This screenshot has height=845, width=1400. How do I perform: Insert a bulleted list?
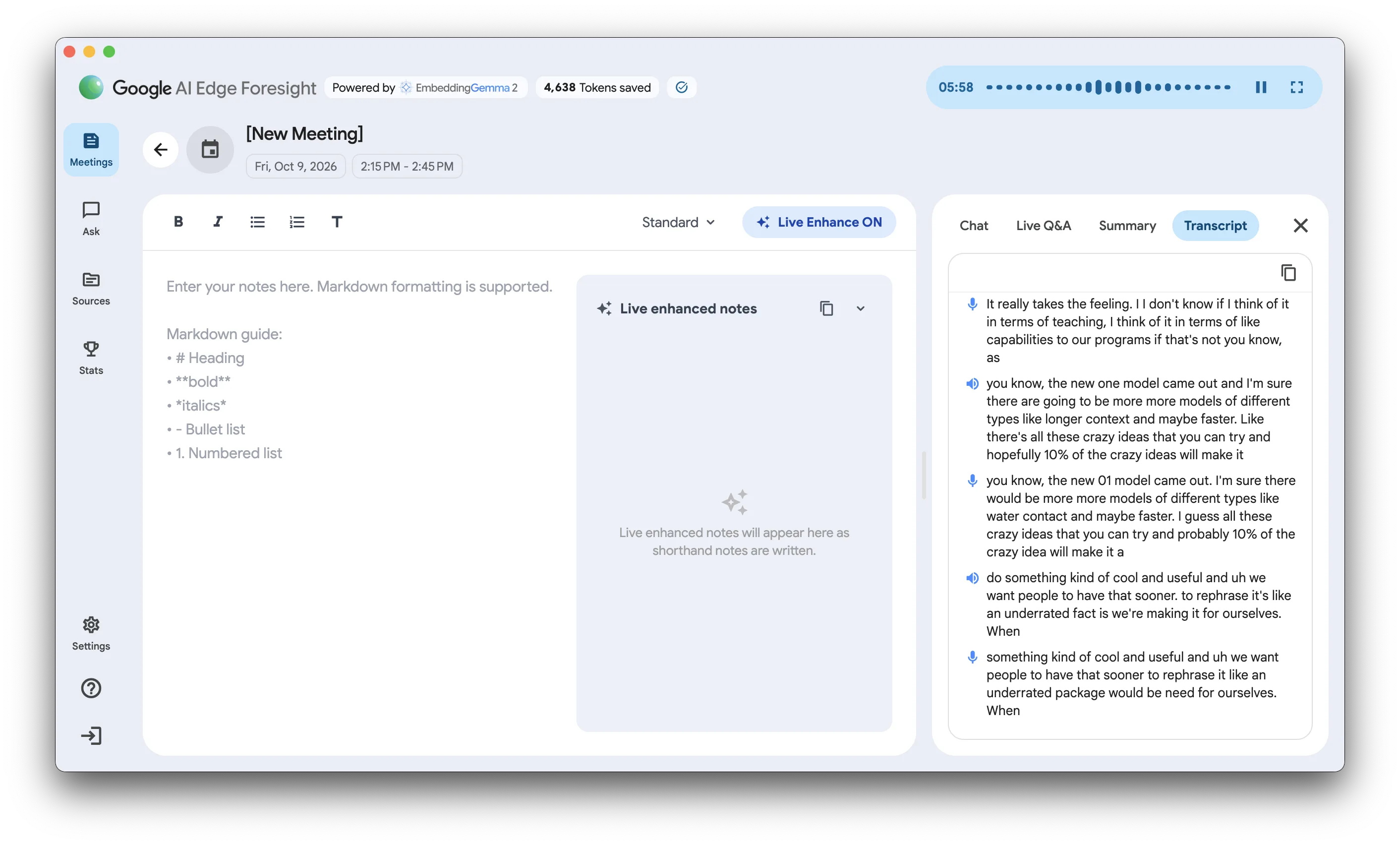tap(257, 222)
